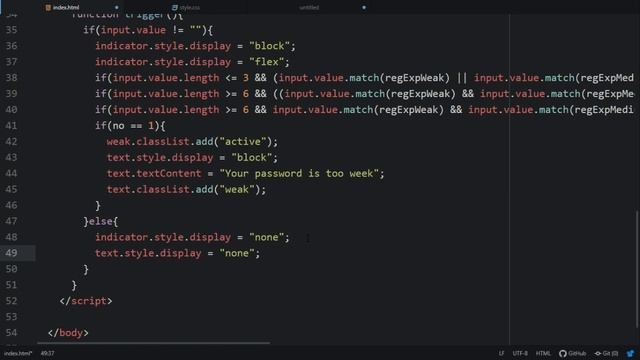Click the "none" string on line 48
Screen dimensions: 640x360
(267, 237)
